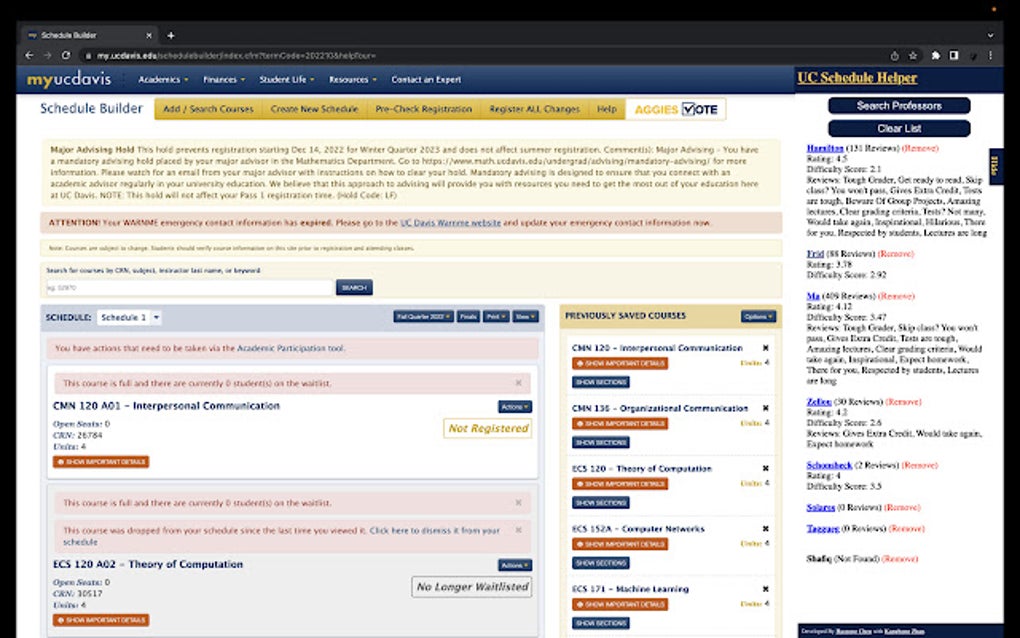Show Sections for ECS 171 Machine Learning
Viewport: 1020px width, 638px height.
click(x=601, y=623)
